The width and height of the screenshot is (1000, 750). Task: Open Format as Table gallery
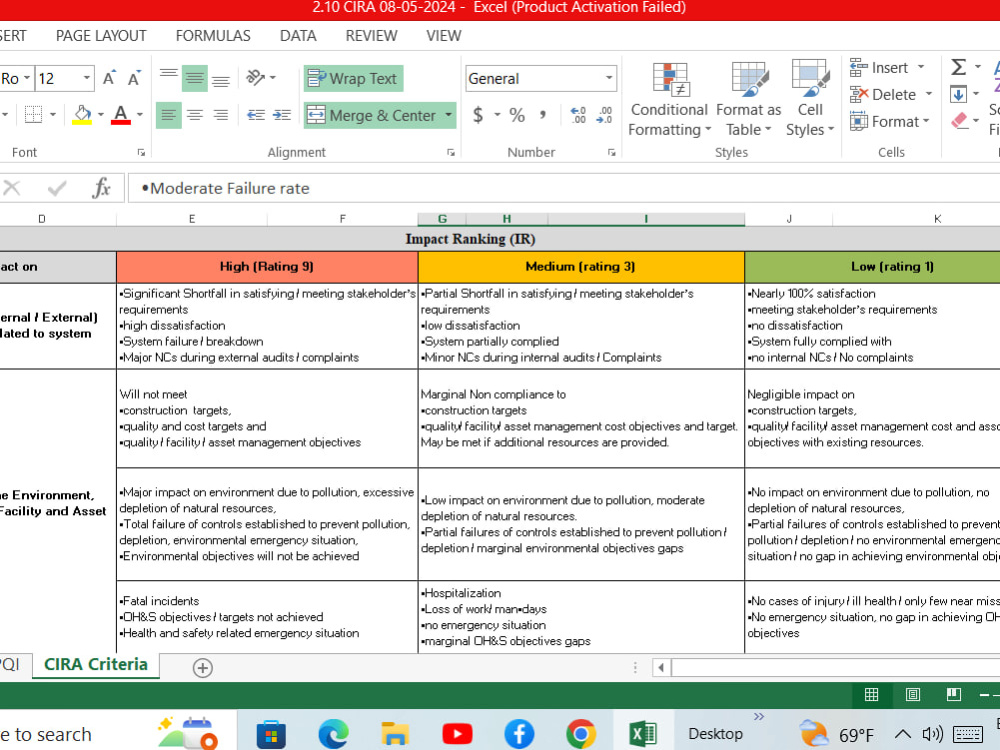pyautogui.click(x=748, y=99)
